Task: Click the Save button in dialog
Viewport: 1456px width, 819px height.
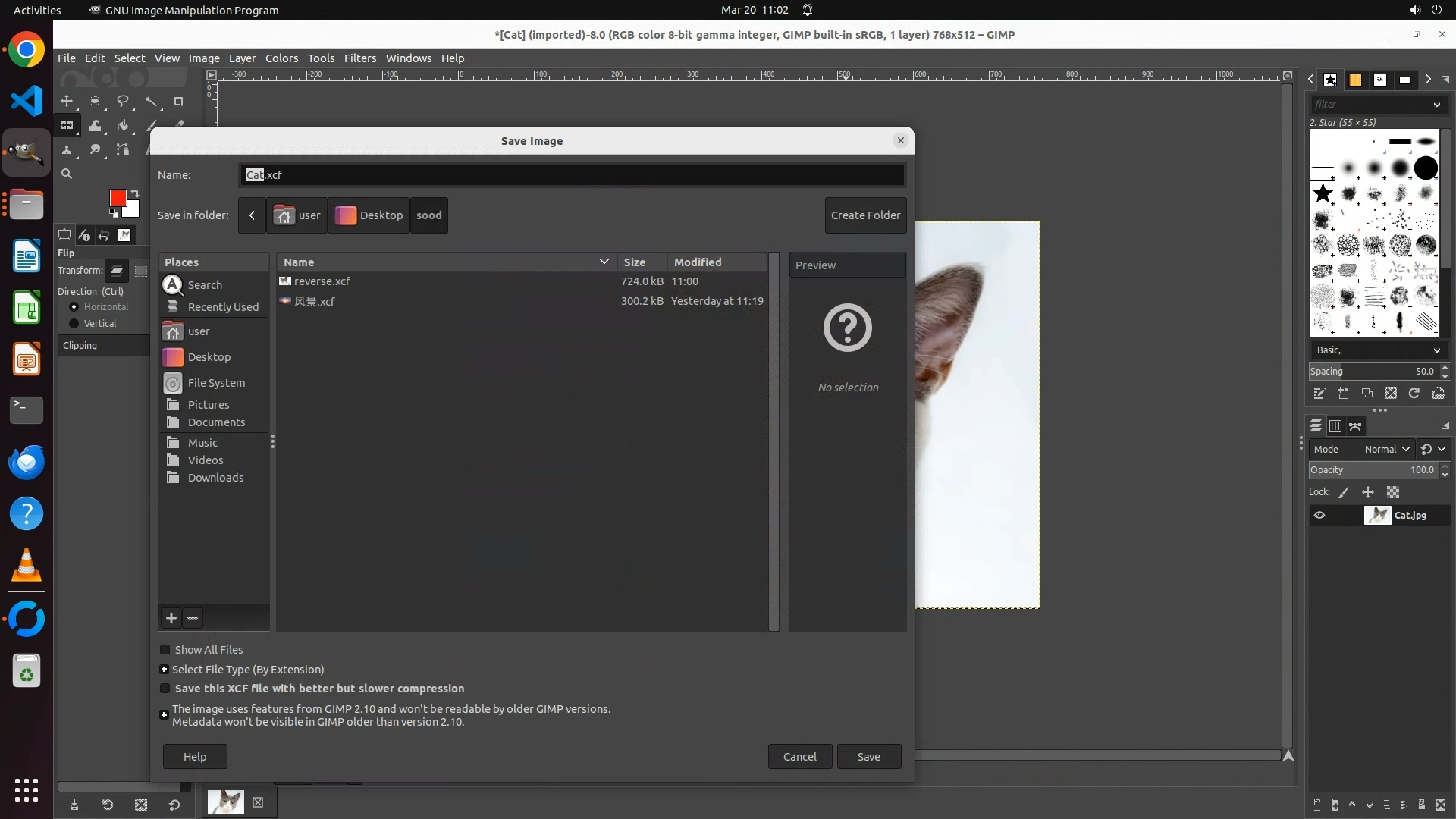Action: pyautogui.click(x=868, y=757)
